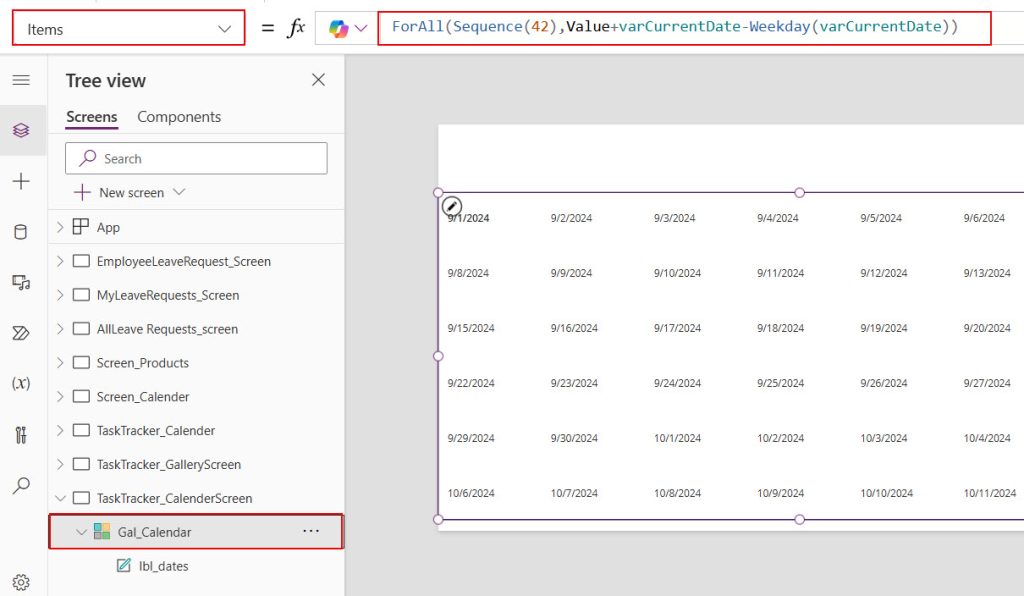Image resolution: width=1024 pixels, height=596 pixels.
Task: Open the Data cylinder icon
Action: tap(21, 232)
